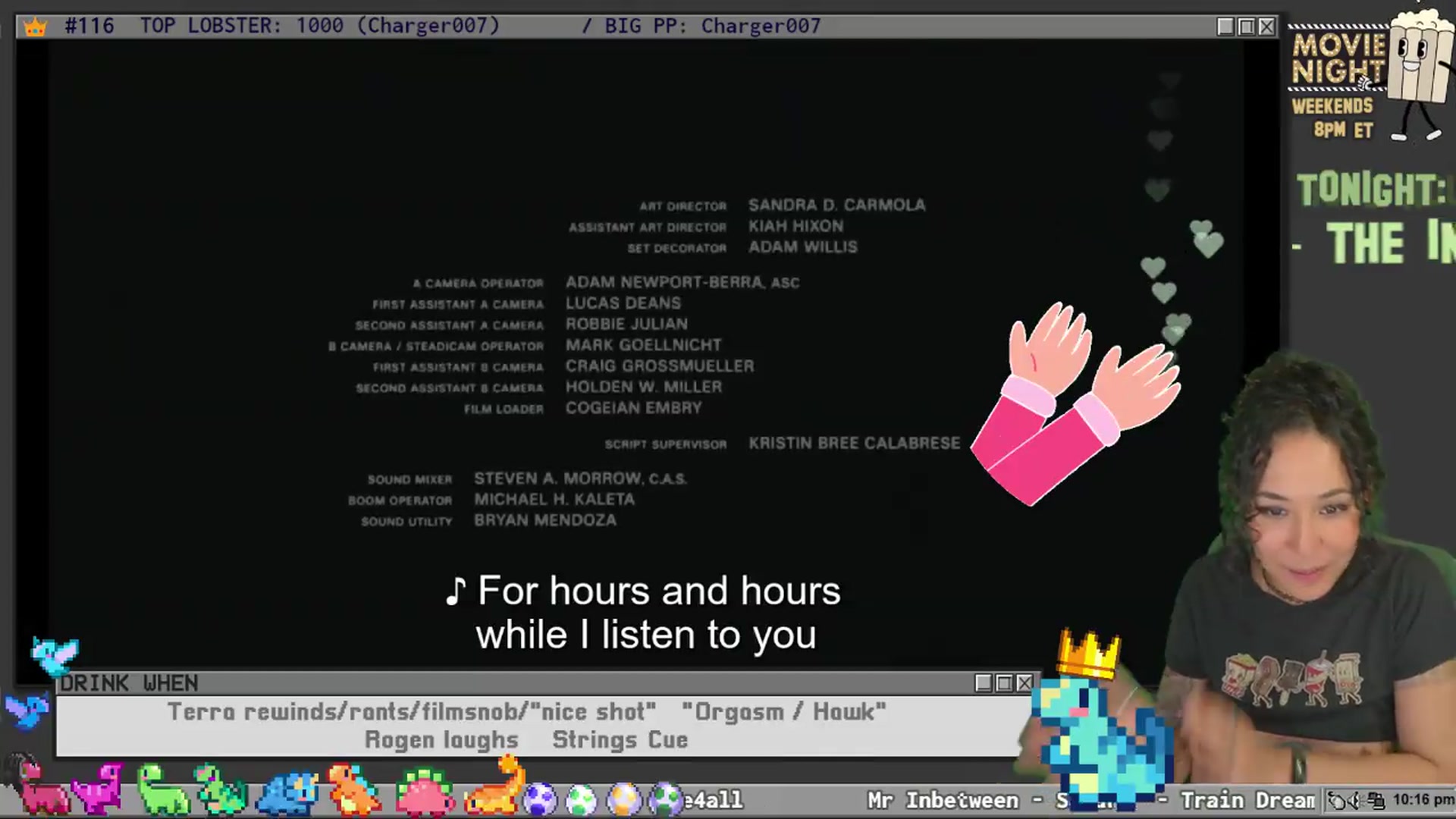Click the 'DRINK WHEN' window title
The image size is (1456, 819).
[x=129, y=683]
